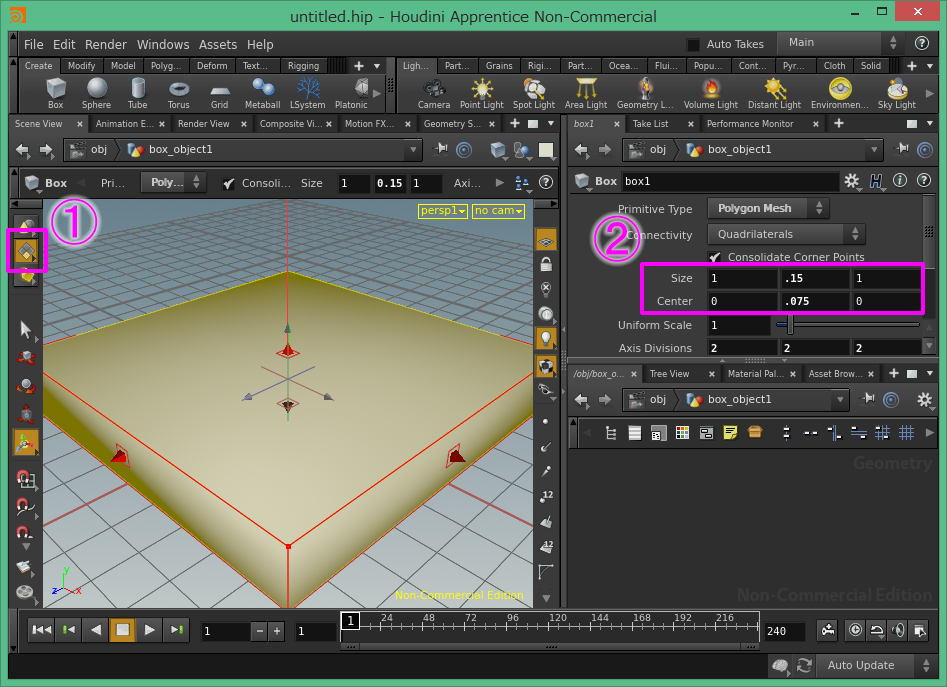The height and width of the screenshot is (687, 947).
Task: Add a Distant Light
Action: click(774, 94)
